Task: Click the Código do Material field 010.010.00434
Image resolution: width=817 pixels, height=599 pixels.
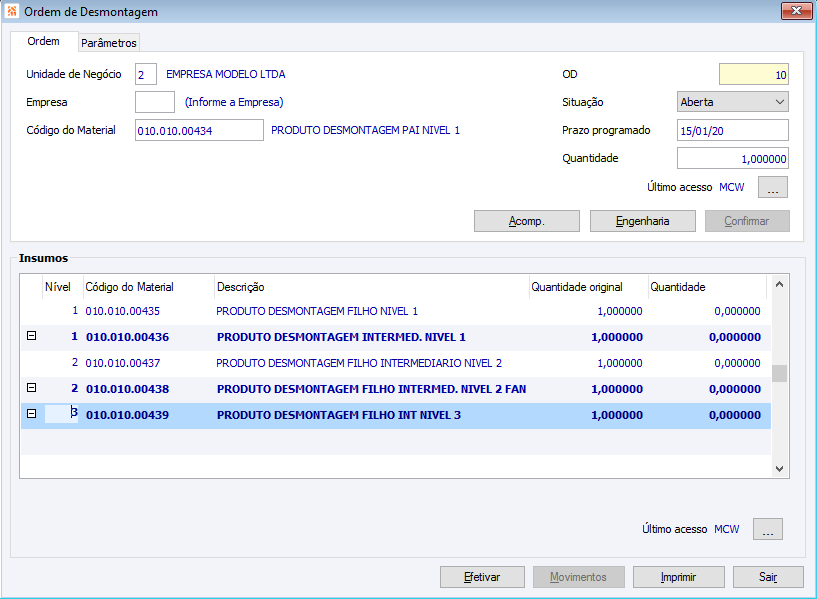Action: [x=199, y=130]
